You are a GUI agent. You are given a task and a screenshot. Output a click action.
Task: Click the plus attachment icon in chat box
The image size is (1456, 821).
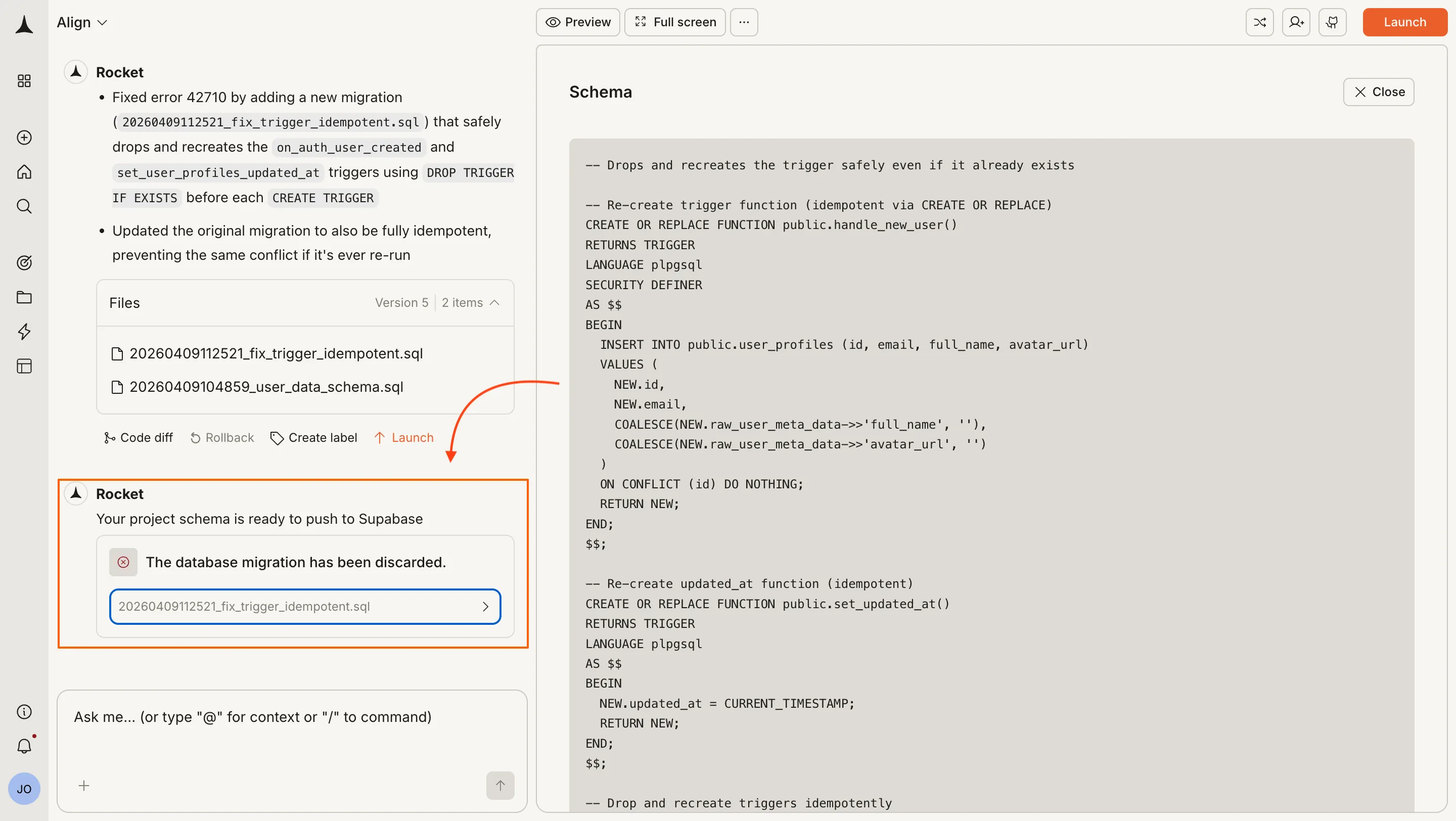coord(83,786)
